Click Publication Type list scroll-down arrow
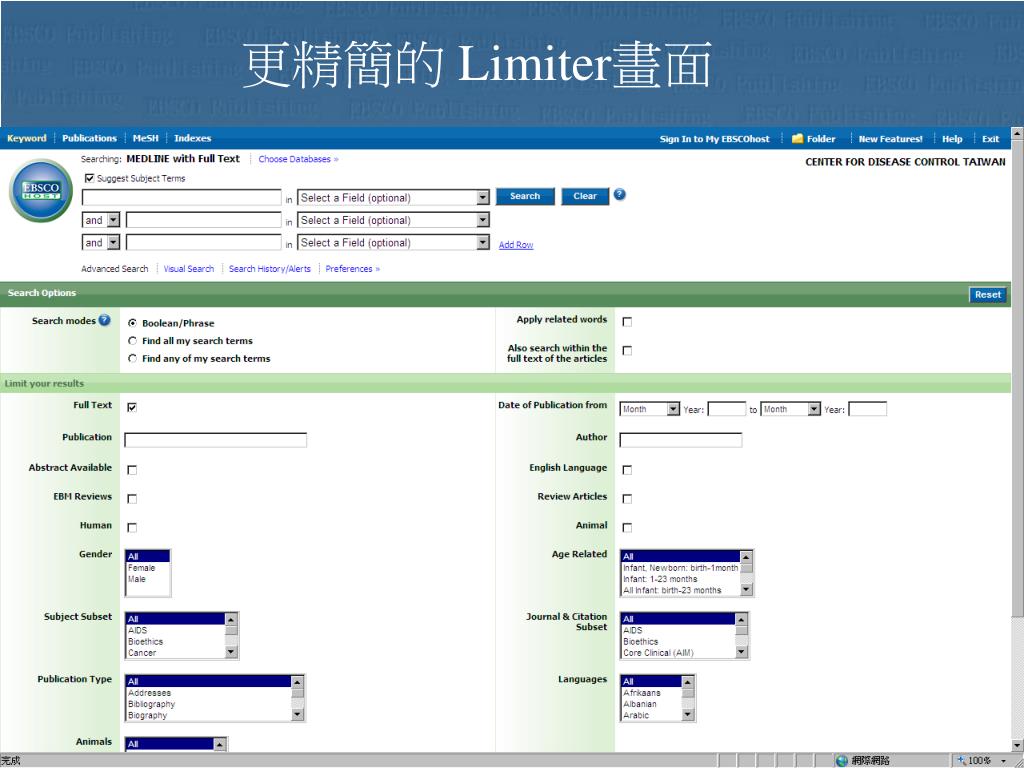This screenshot has width=1024, height=768. tap(297, 714)
